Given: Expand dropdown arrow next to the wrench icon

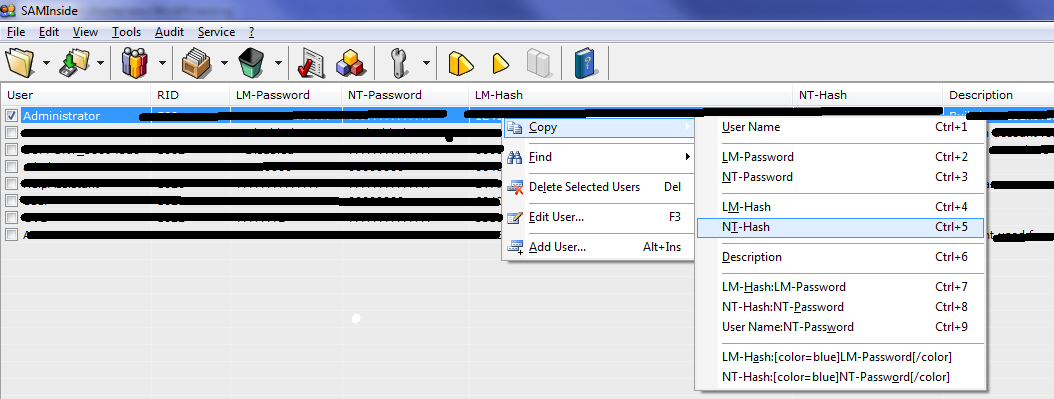Looking at the screenshot, I should (x=426, y=63).
